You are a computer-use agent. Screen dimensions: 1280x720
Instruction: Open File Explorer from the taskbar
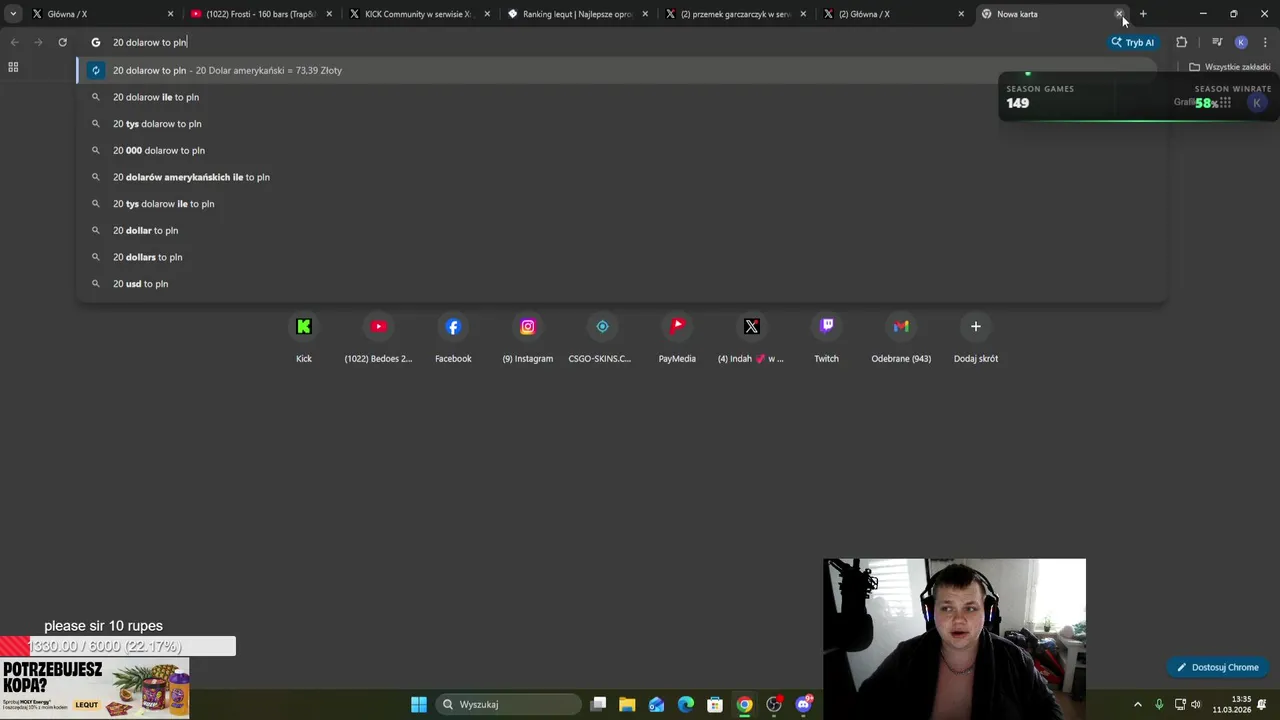pyautogui.click(x=627, y=704)
